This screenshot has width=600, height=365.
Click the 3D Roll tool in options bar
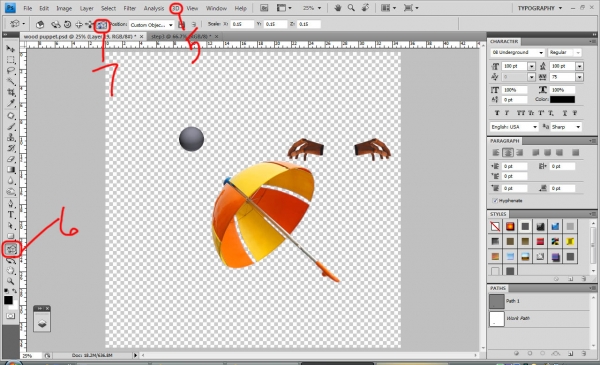pyautogui.click(x=67, y=25)
